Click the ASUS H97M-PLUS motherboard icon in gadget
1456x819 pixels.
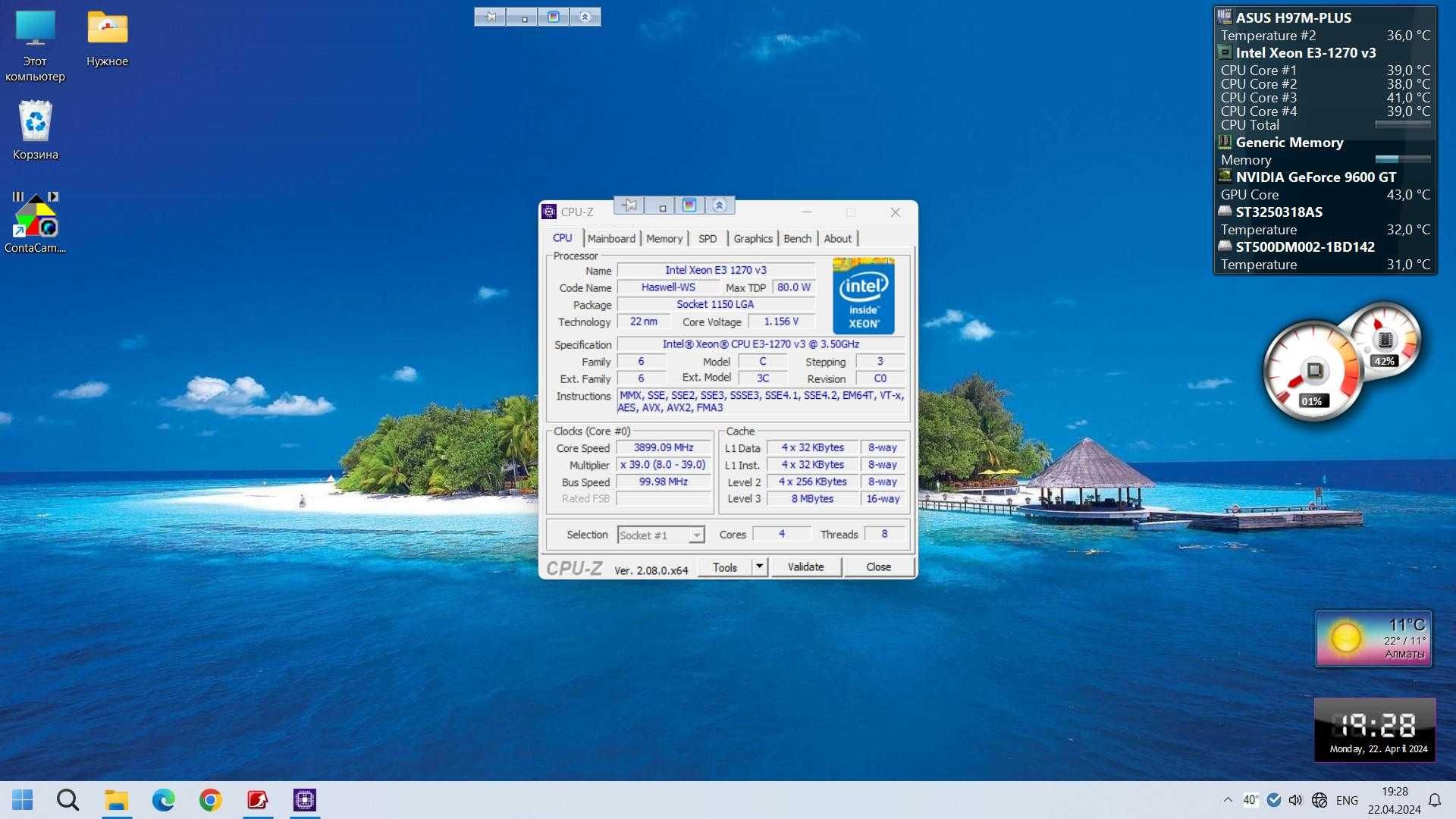pyautogui.click(x=1225, y=17)
